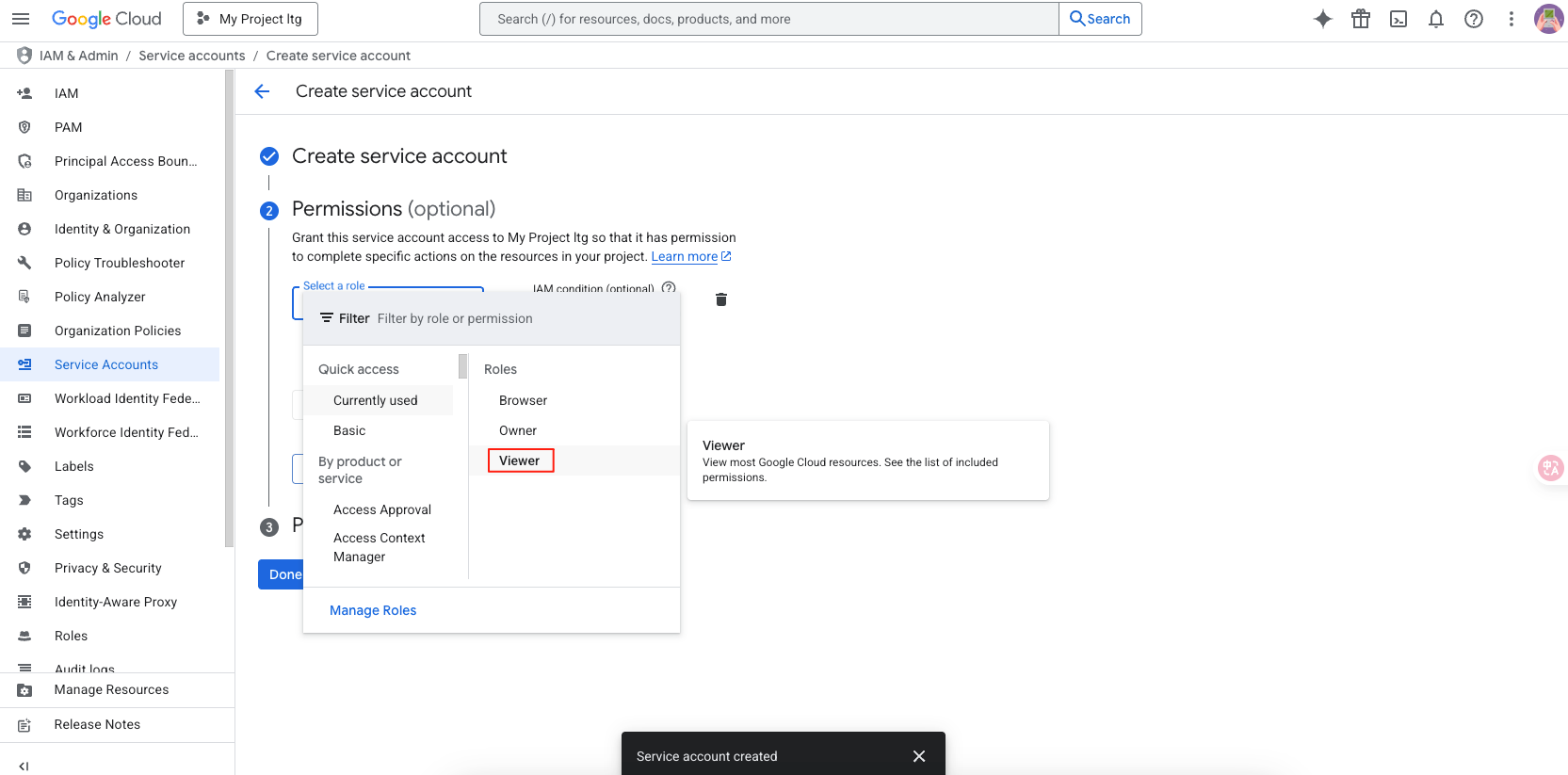Click the role category list scrollbar
The image size is (1568, 775).
[462, 365]
